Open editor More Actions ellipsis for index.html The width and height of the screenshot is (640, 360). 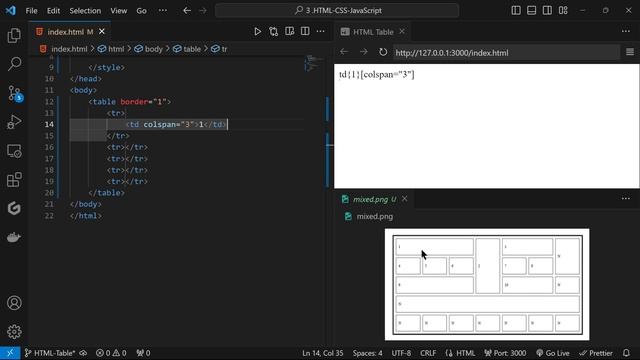320,31
